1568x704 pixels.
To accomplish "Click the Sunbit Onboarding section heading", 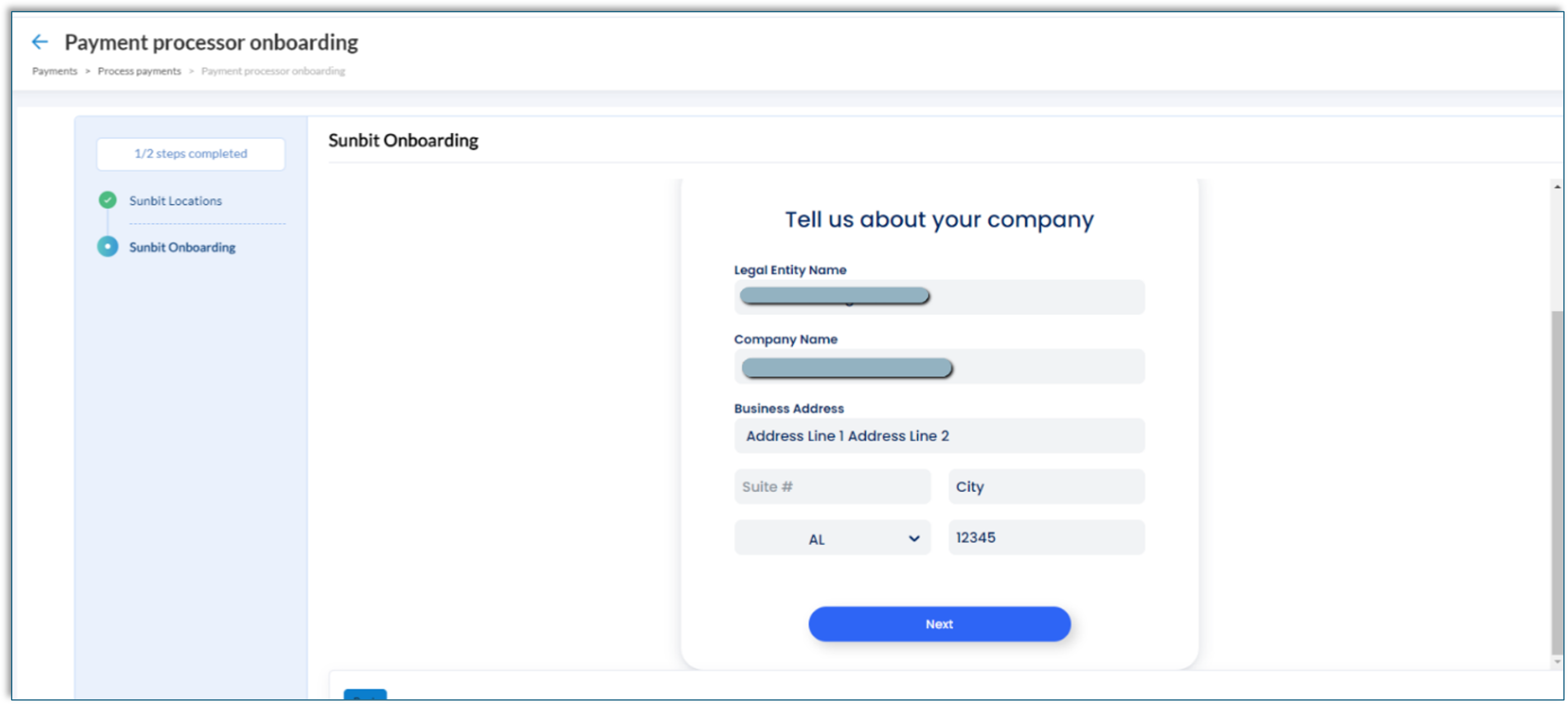I will [403, 140].
